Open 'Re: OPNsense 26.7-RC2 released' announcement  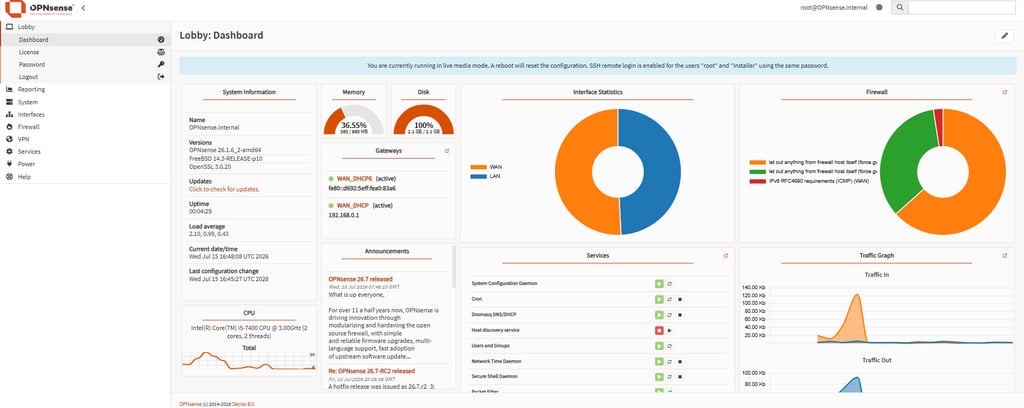[x=372, y=371]
